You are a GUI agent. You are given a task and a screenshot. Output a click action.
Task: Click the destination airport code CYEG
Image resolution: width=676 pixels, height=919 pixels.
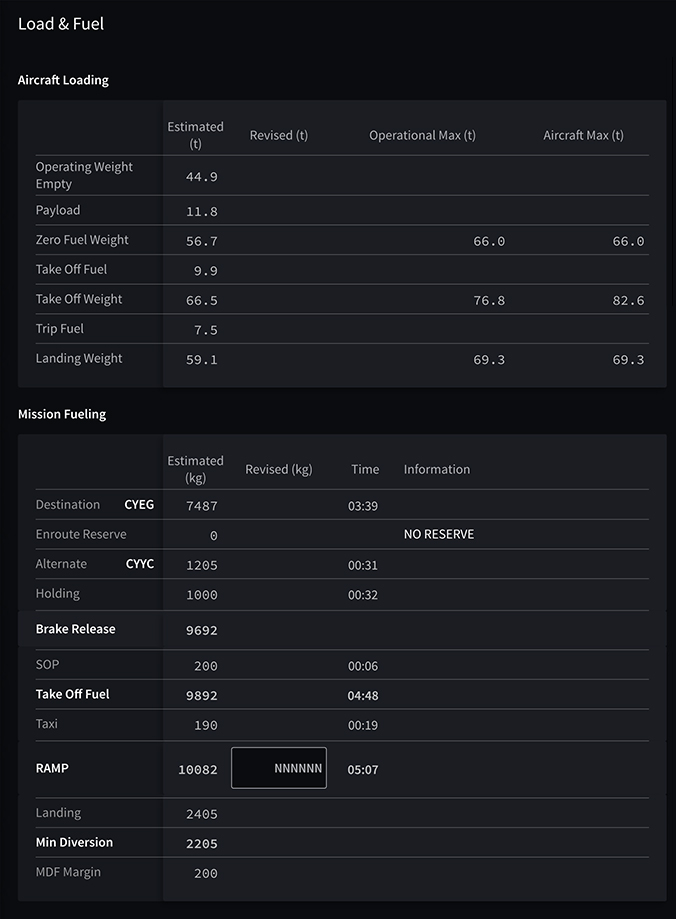coord(139,505)
